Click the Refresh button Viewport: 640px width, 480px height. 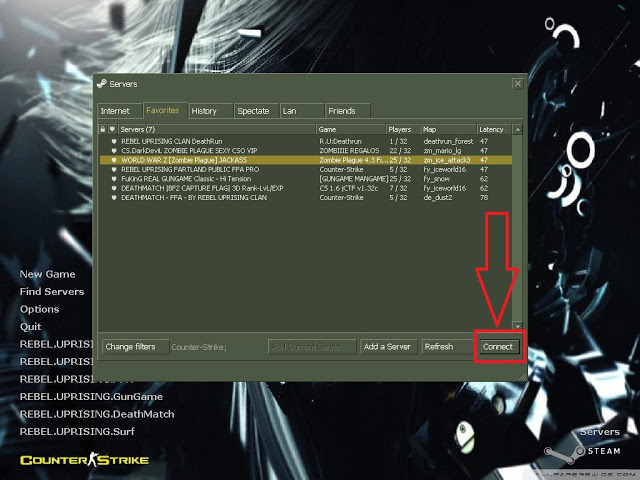(x=447, y=347)
